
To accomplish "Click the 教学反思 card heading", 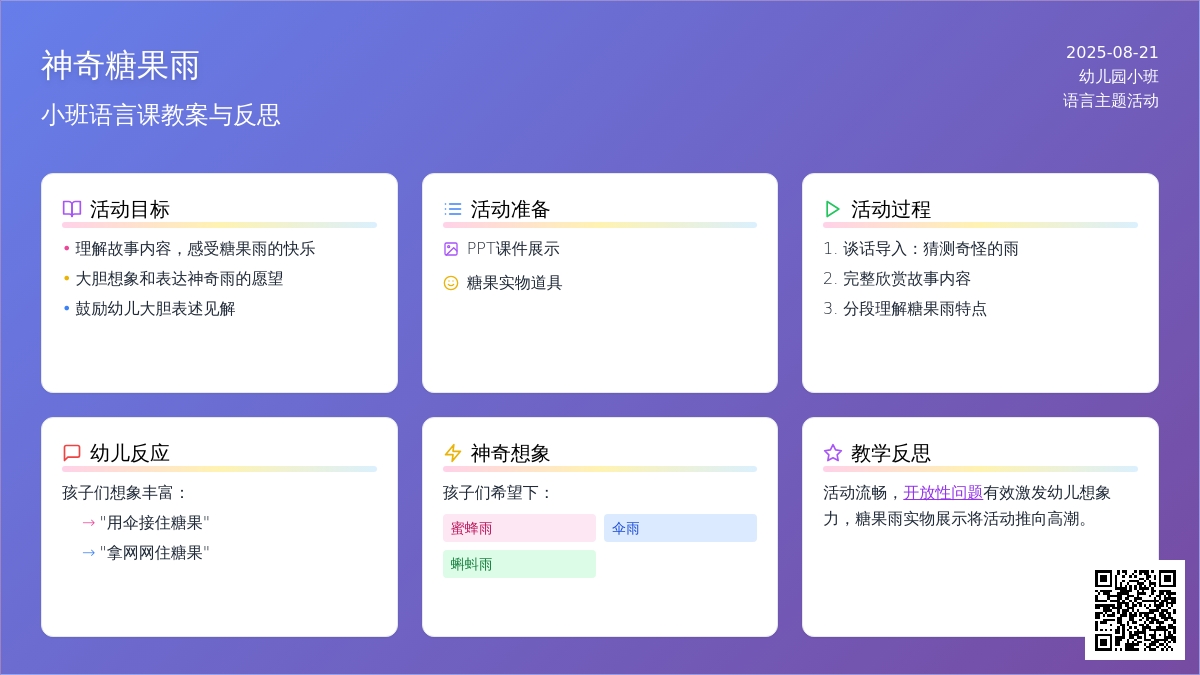I will 891,453.
